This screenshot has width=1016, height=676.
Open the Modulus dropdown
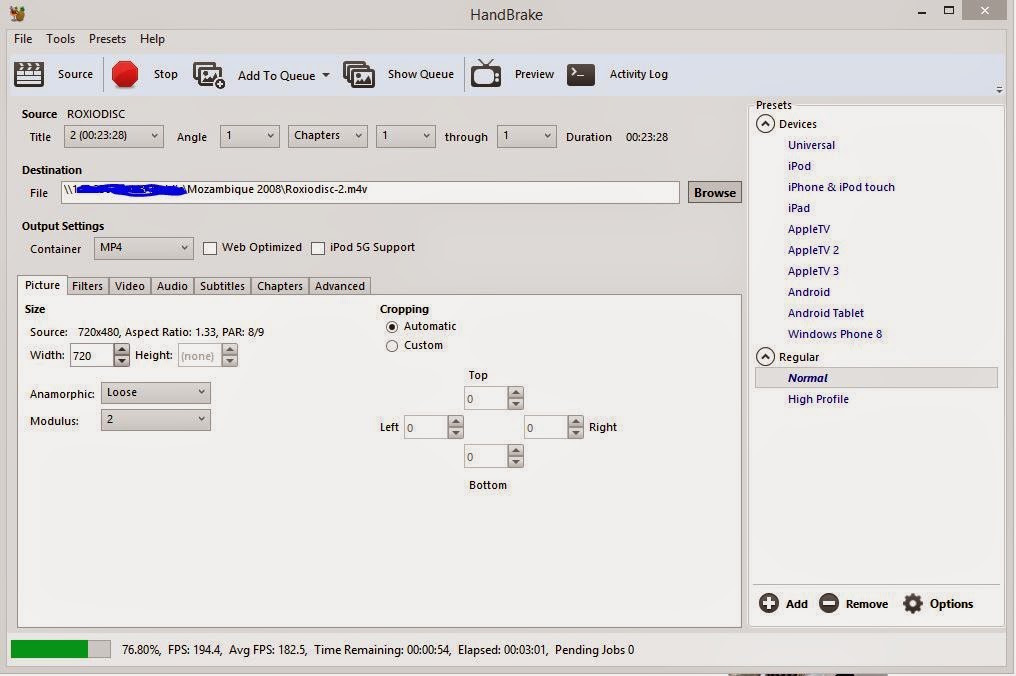pos(156,420)
